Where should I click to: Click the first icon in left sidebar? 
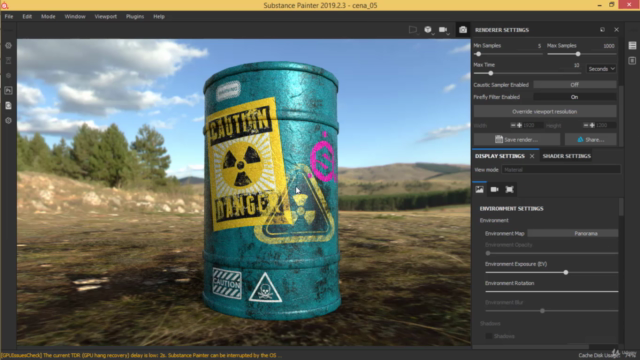pyautogui.click(x=9, y=46)
